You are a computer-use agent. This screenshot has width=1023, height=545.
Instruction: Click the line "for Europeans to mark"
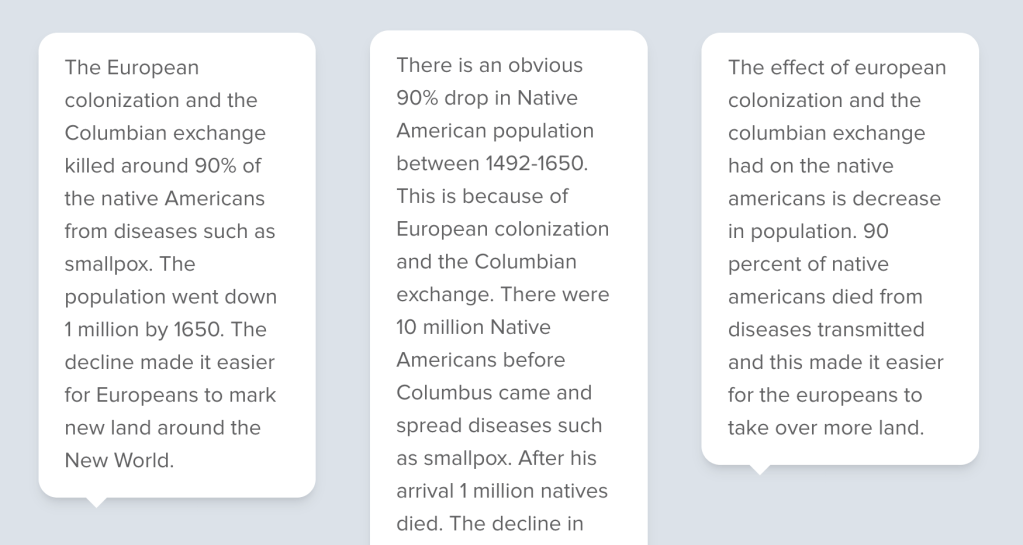170,395
